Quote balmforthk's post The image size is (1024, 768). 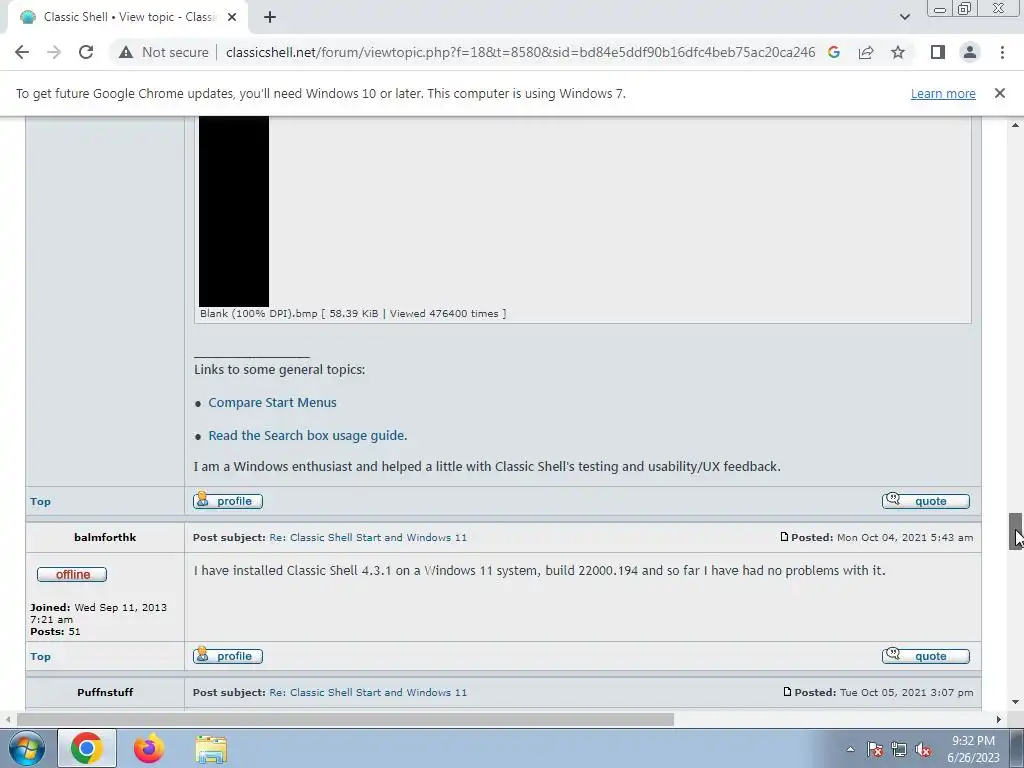pos(926,656)
